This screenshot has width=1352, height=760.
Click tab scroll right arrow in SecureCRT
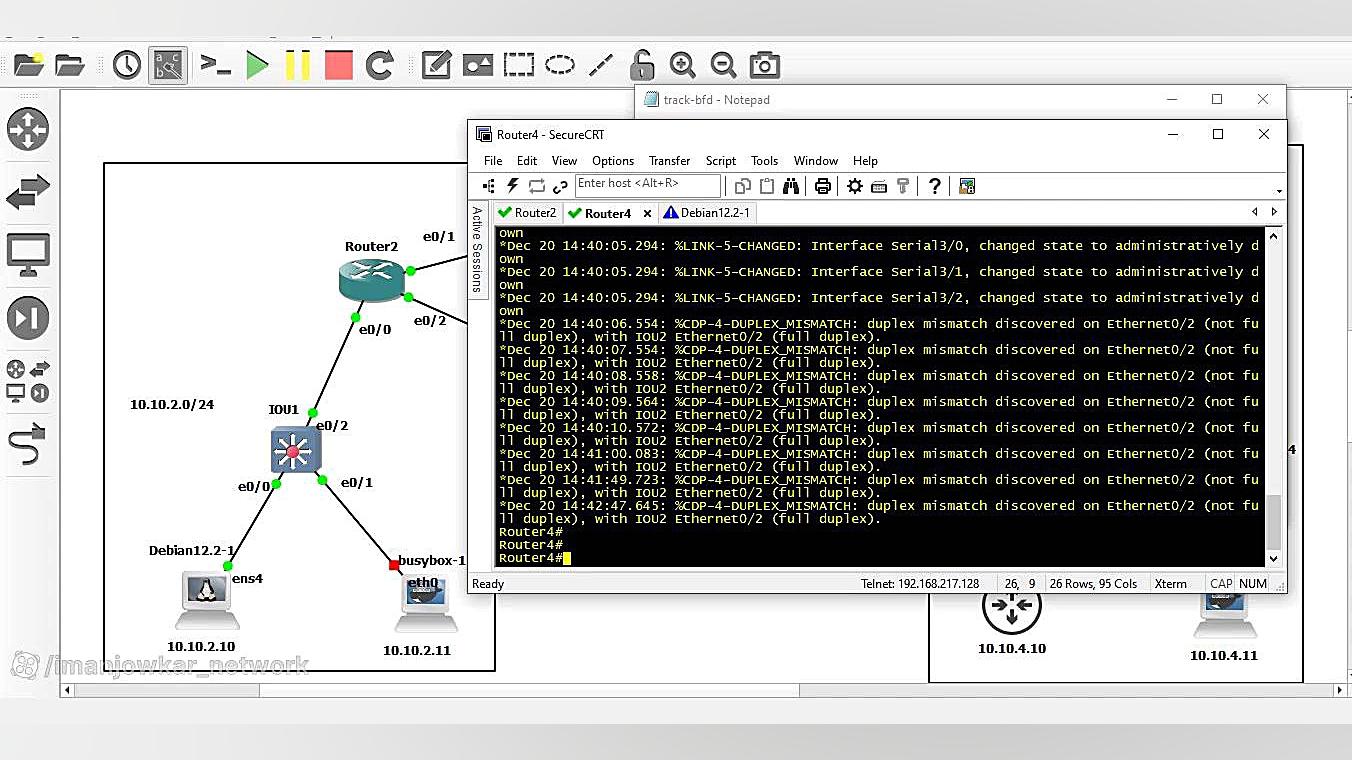coord(1274,212)
